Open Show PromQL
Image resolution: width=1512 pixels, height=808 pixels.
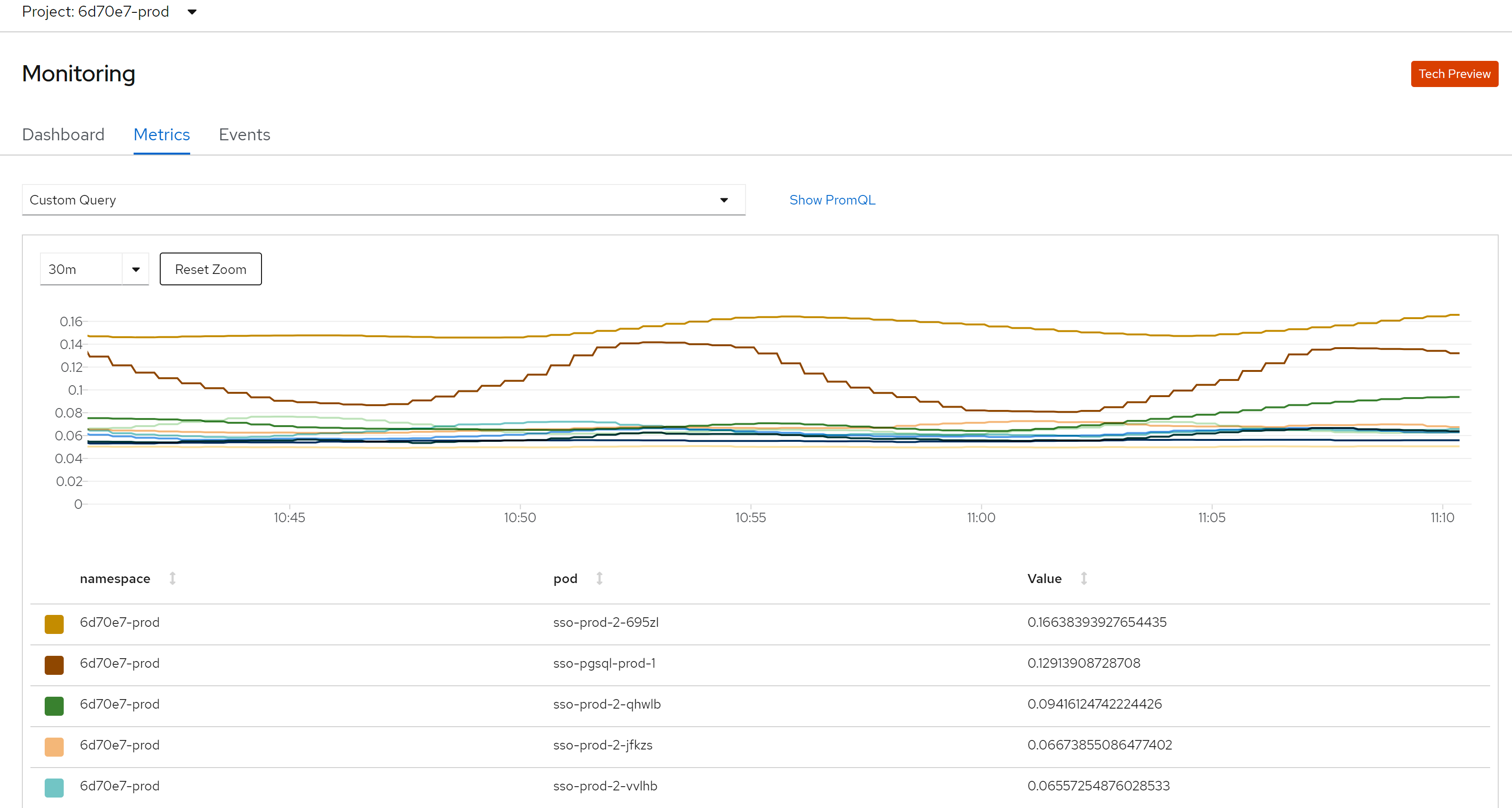[832, 200]
